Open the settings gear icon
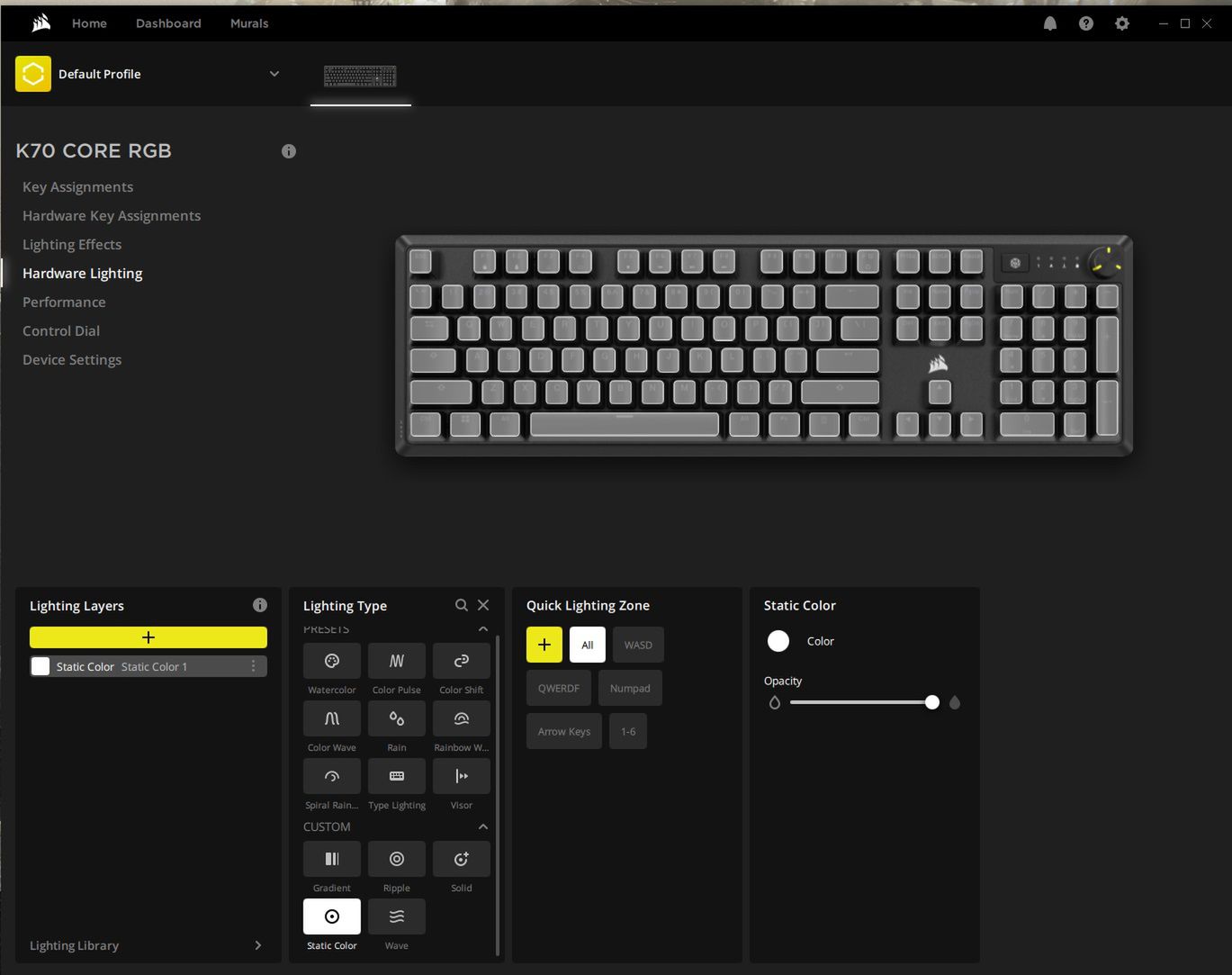This screenshot has width=1232, height=975. click(1121, 23)
